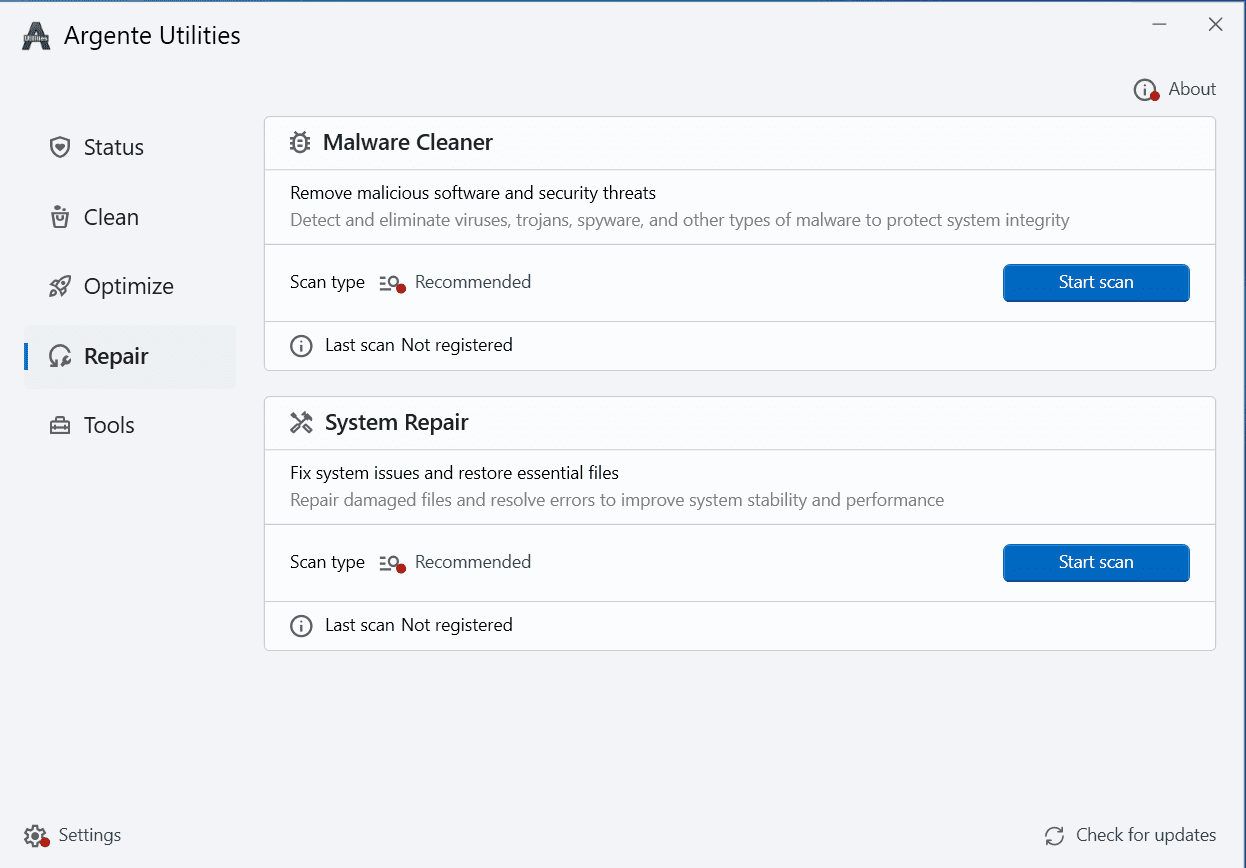Open the Status shield icon
The width and height of the screenshot is (1246, 868).
click(x=60, y=147)
